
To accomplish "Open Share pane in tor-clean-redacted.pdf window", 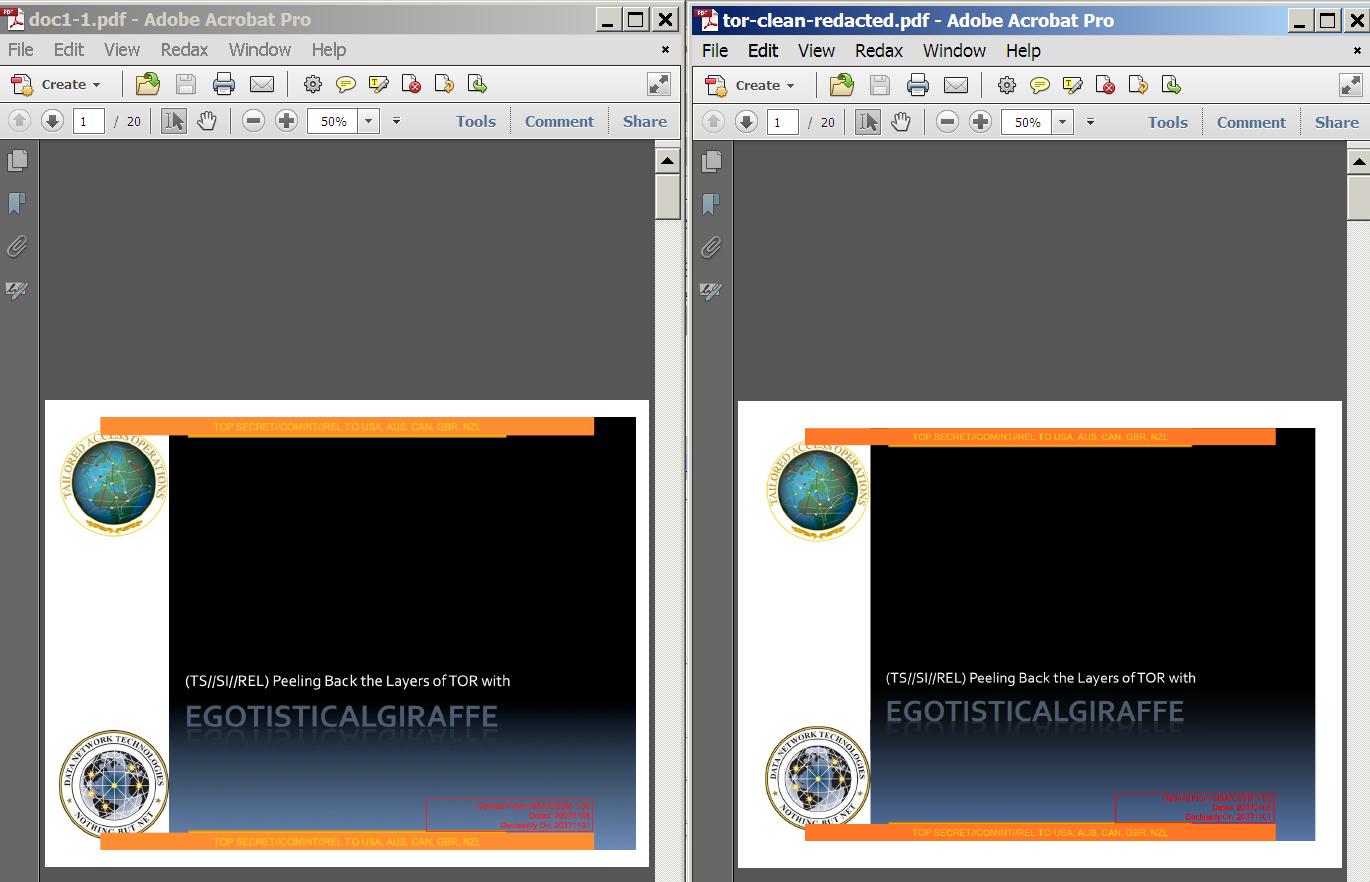I will (1337, 122).
